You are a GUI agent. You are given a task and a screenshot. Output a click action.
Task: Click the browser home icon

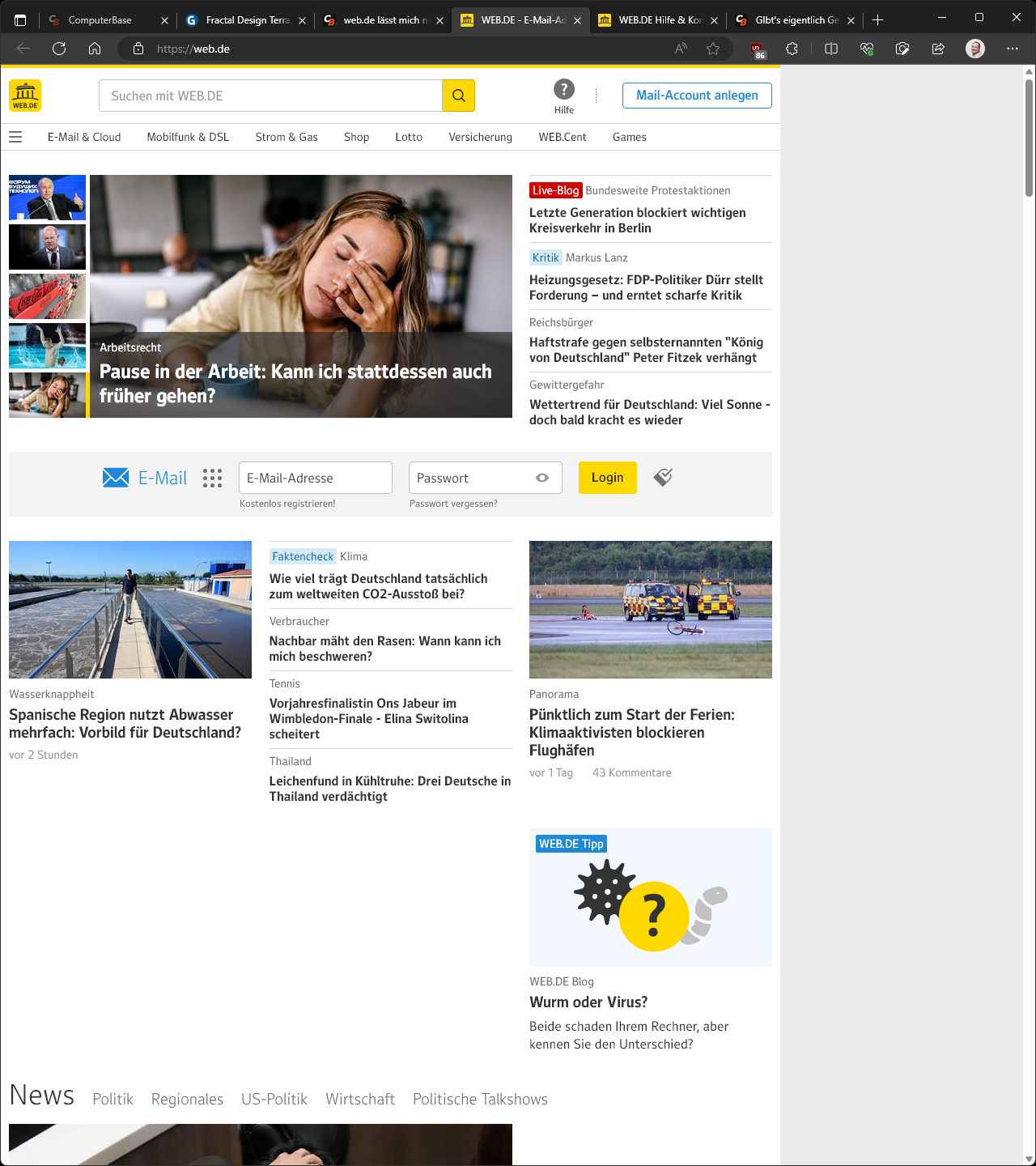click(x=95, y=49)
